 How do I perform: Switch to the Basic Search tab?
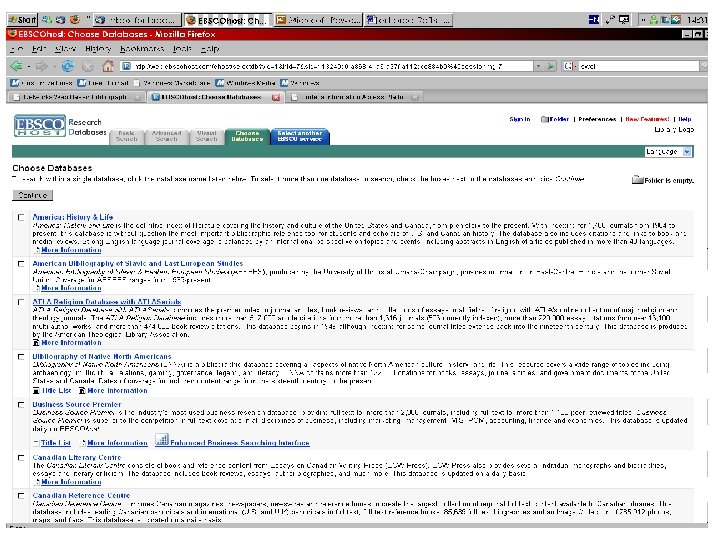pos(126,136)
